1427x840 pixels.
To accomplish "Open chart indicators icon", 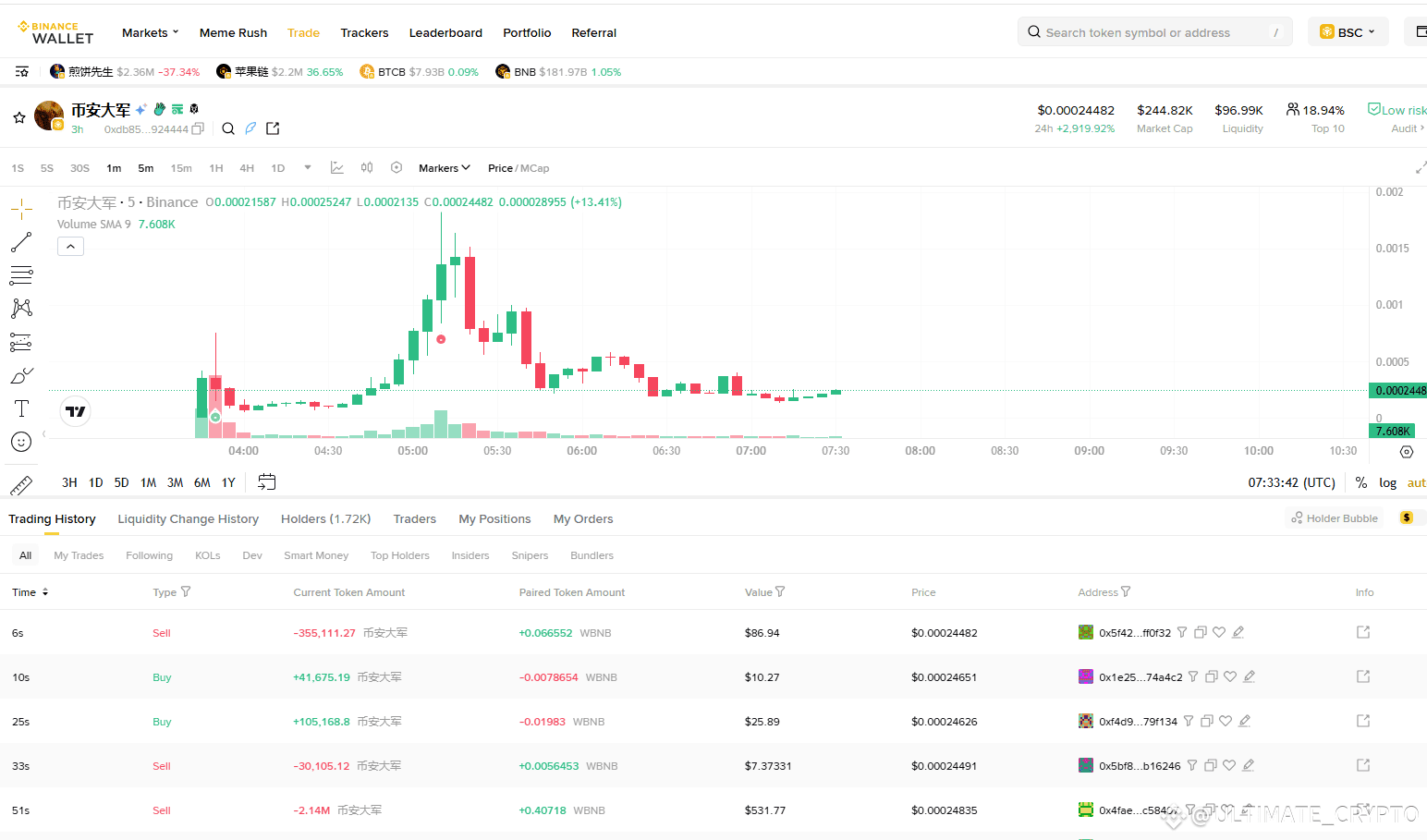I will [337, 168].
